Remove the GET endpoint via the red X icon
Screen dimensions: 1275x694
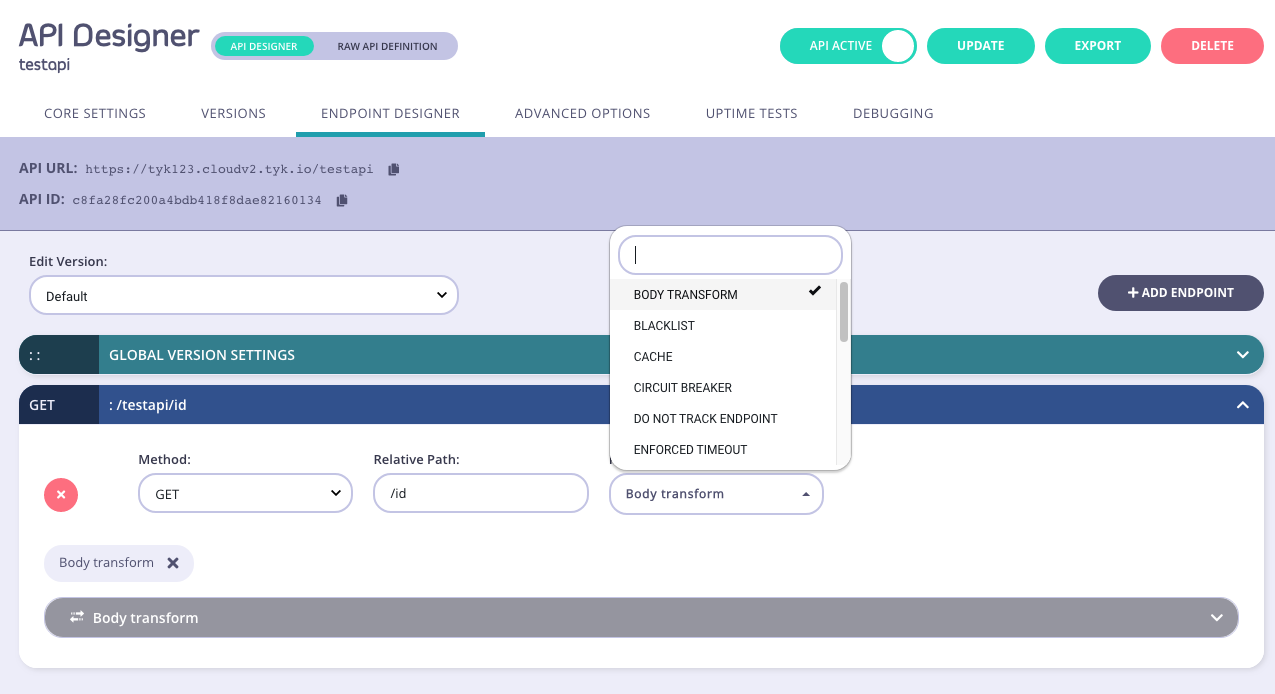pyautogui.click(x=60, y=494)
